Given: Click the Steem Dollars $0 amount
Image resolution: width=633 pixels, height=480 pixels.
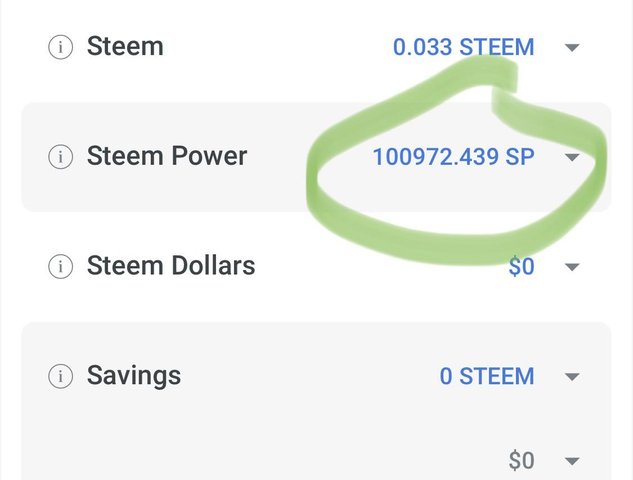Looking at the screenshot, I should click(x=521, y=267).
